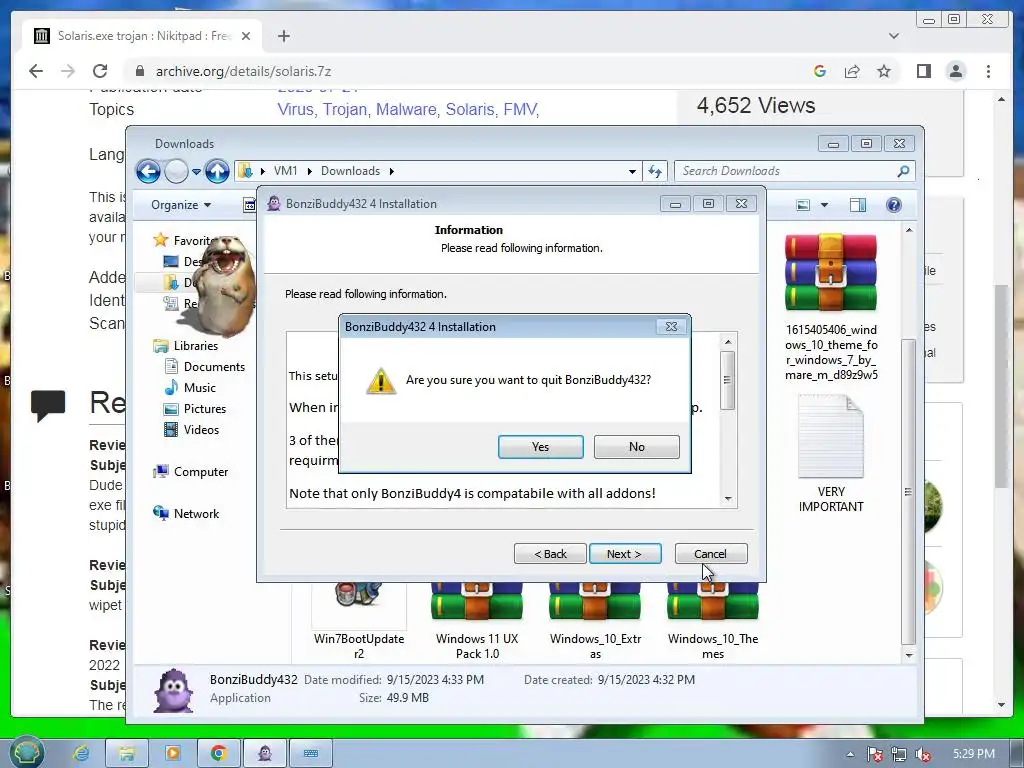
Task: Click Yes to quit BonziBuddy432 setup
Action: click(540, 447)
